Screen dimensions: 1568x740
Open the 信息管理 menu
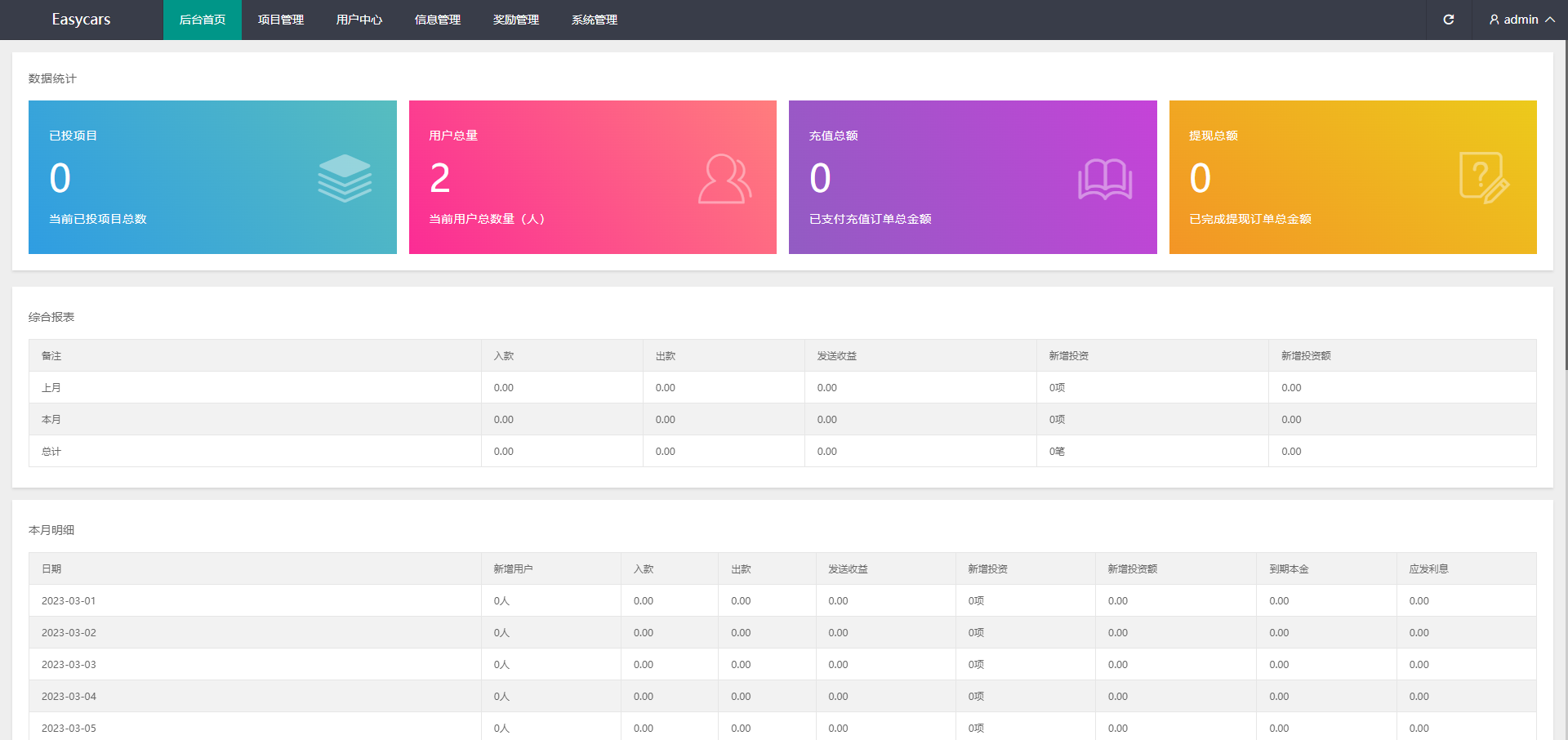pyautogui.click(x=438, y=20)
